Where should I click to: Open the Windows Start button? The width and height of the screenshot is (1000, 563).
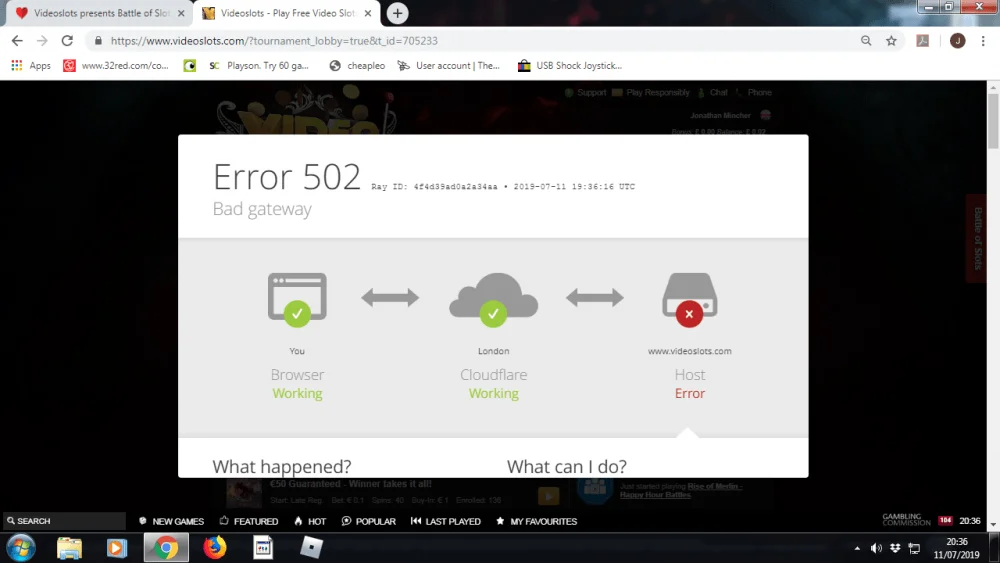[20, 548]
